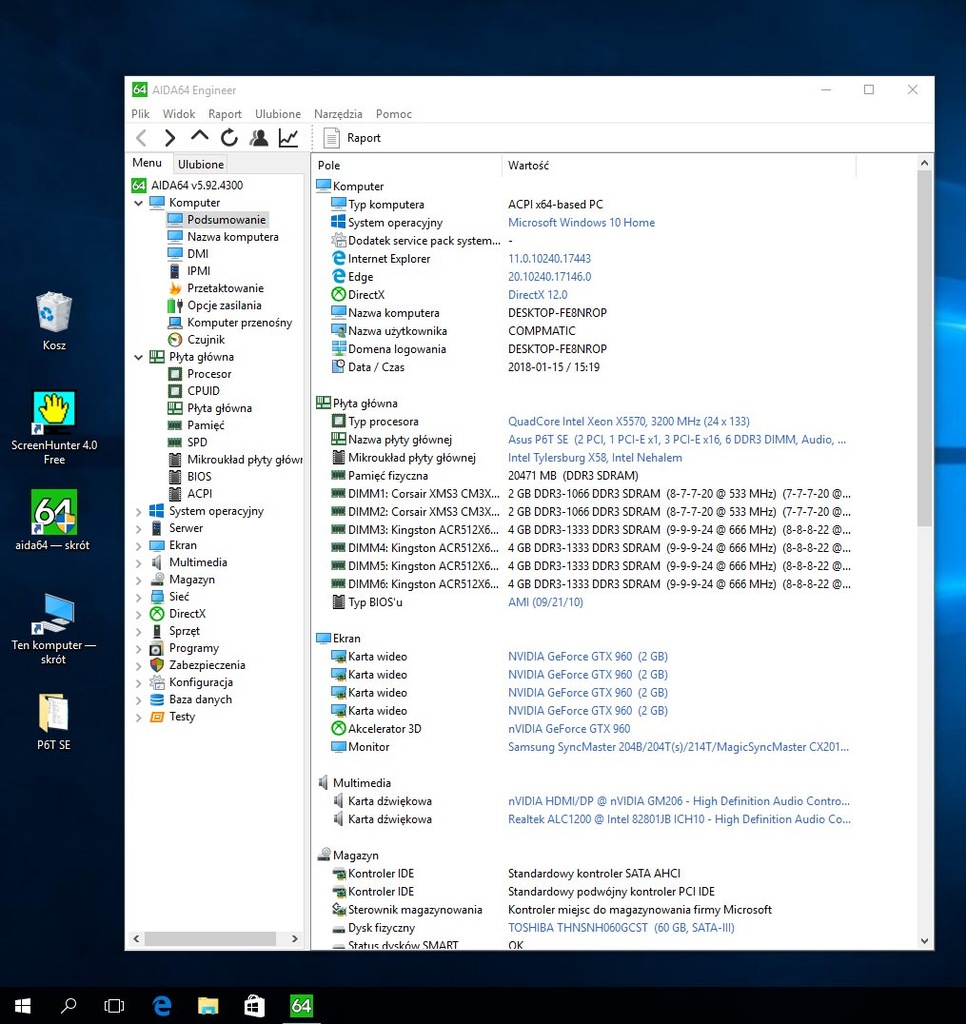Expand the Programy tree node
This screenshot has height=1024, width=966.
(138, 648)
